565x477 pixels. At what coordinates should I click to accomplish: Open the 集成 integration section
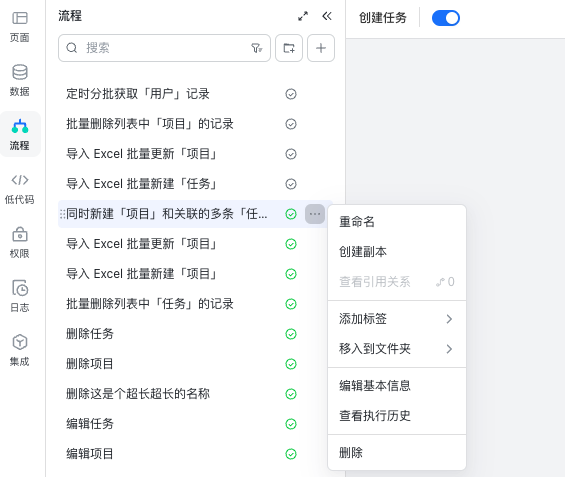click(19, 350)
